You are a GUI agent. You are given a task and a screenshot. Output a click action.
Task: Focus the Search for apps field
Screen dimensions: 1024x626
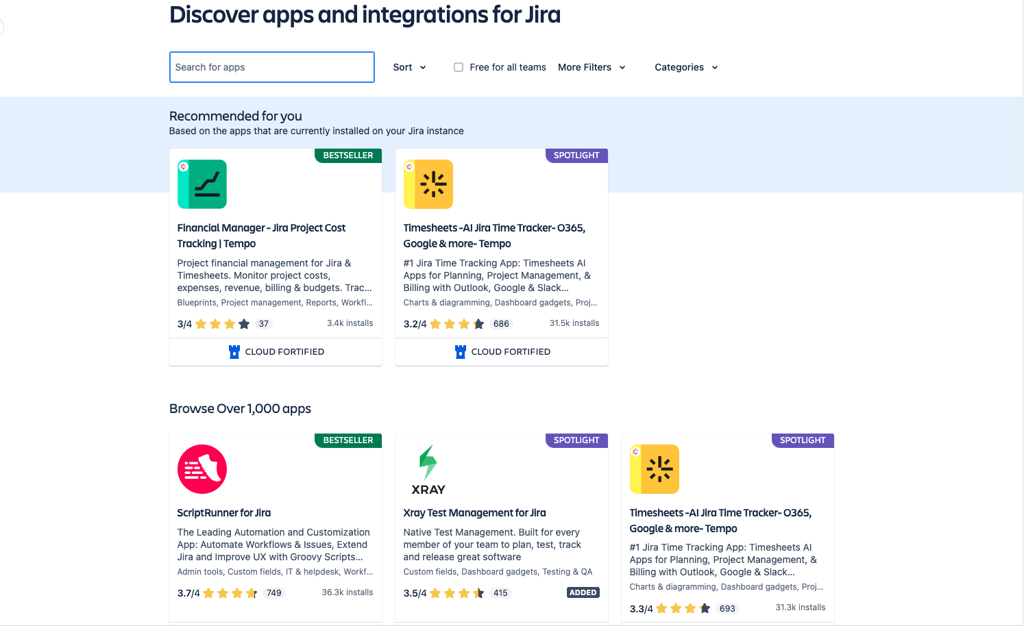coord(272,67)
